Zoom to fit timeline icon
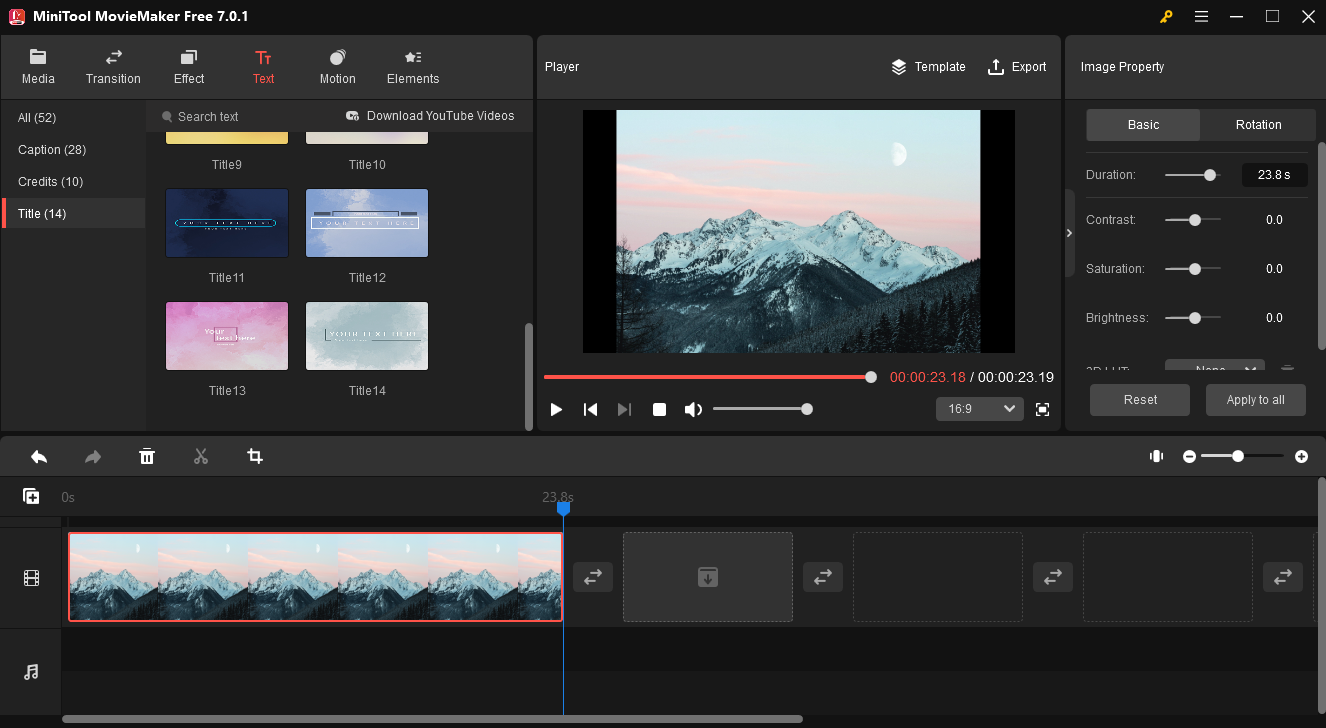The height and width of the screenshot is (728, 1326). pyautogui.click(x=1156, y=456)
